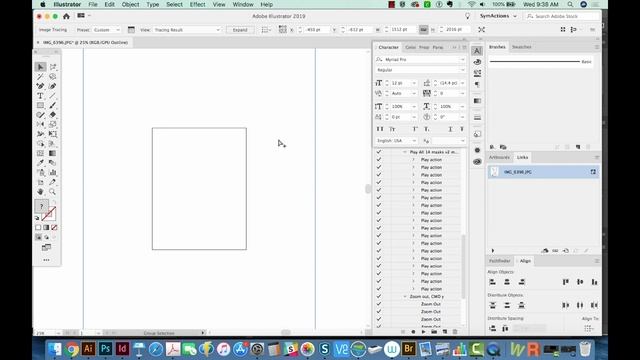Image resolution: width=640 pixels, height=360 pixels.
Task: Open Gradient panel icon in side dock
Action: (477, 101)
